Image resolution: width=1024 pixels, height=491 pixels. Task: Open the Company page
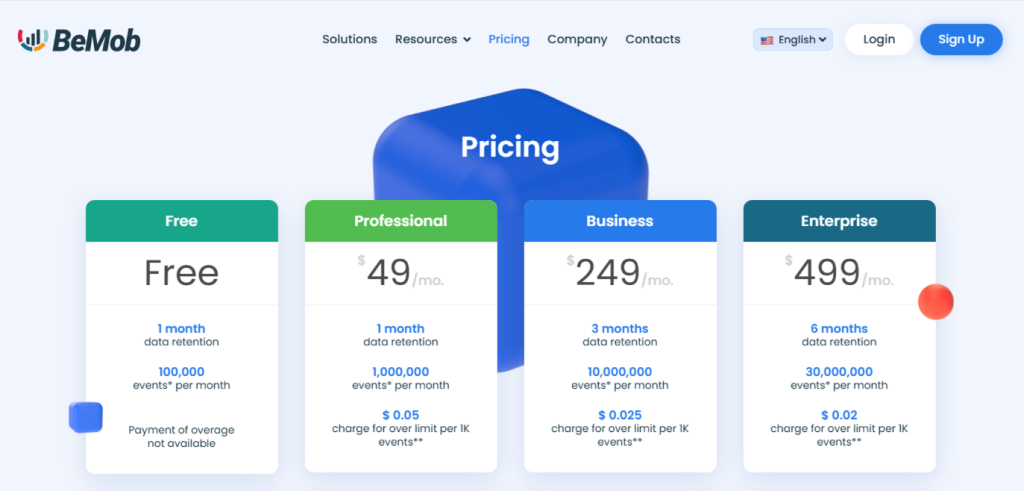577,39
